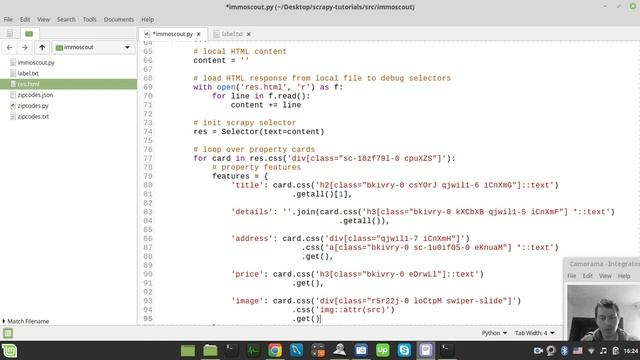Open zipcodes.json in the file browser

(35, 95)
